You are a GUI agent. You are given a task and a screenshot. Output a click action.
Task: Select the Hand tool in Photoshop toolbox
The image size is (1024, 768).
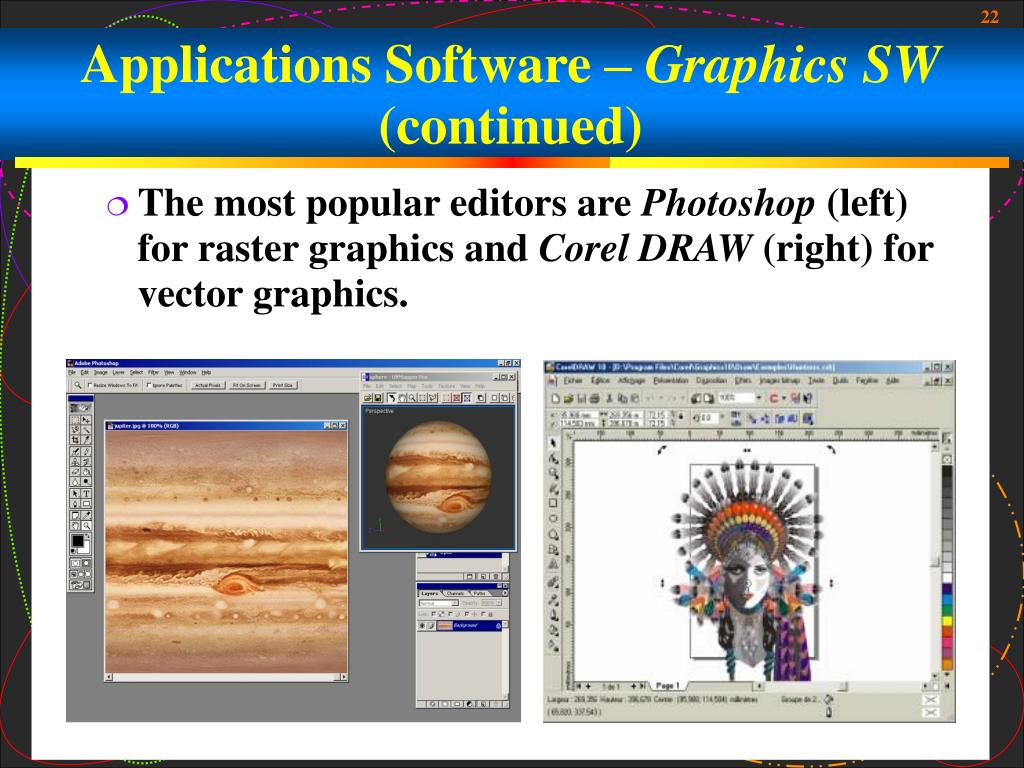click(75, 525)
